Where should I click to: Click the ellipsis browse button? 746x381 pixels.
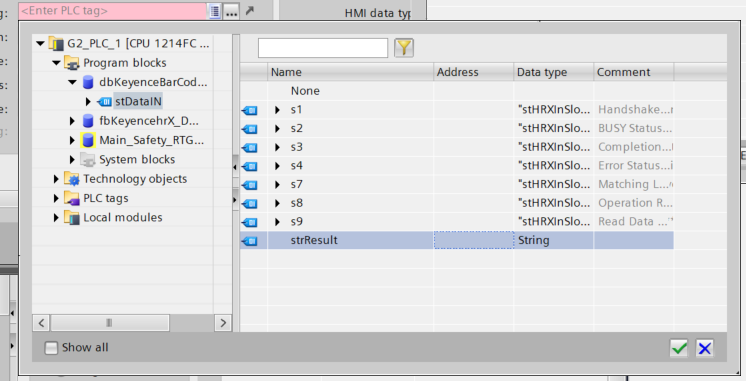point(232,11)
